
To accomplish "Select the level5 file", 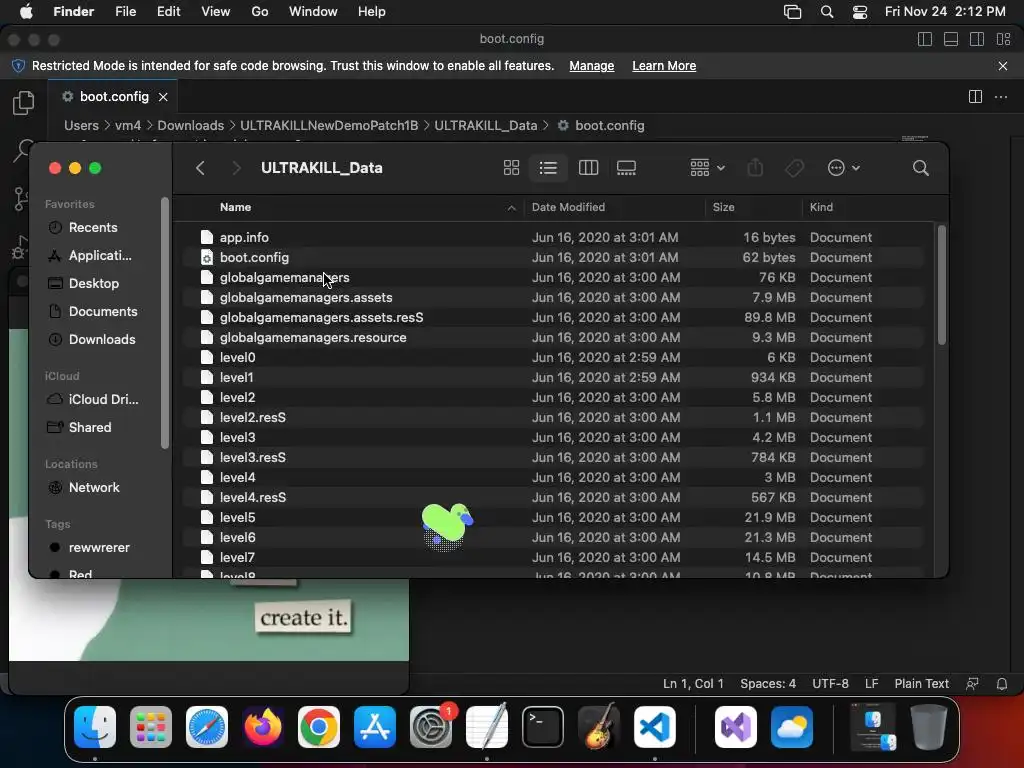I will point(553,517).
